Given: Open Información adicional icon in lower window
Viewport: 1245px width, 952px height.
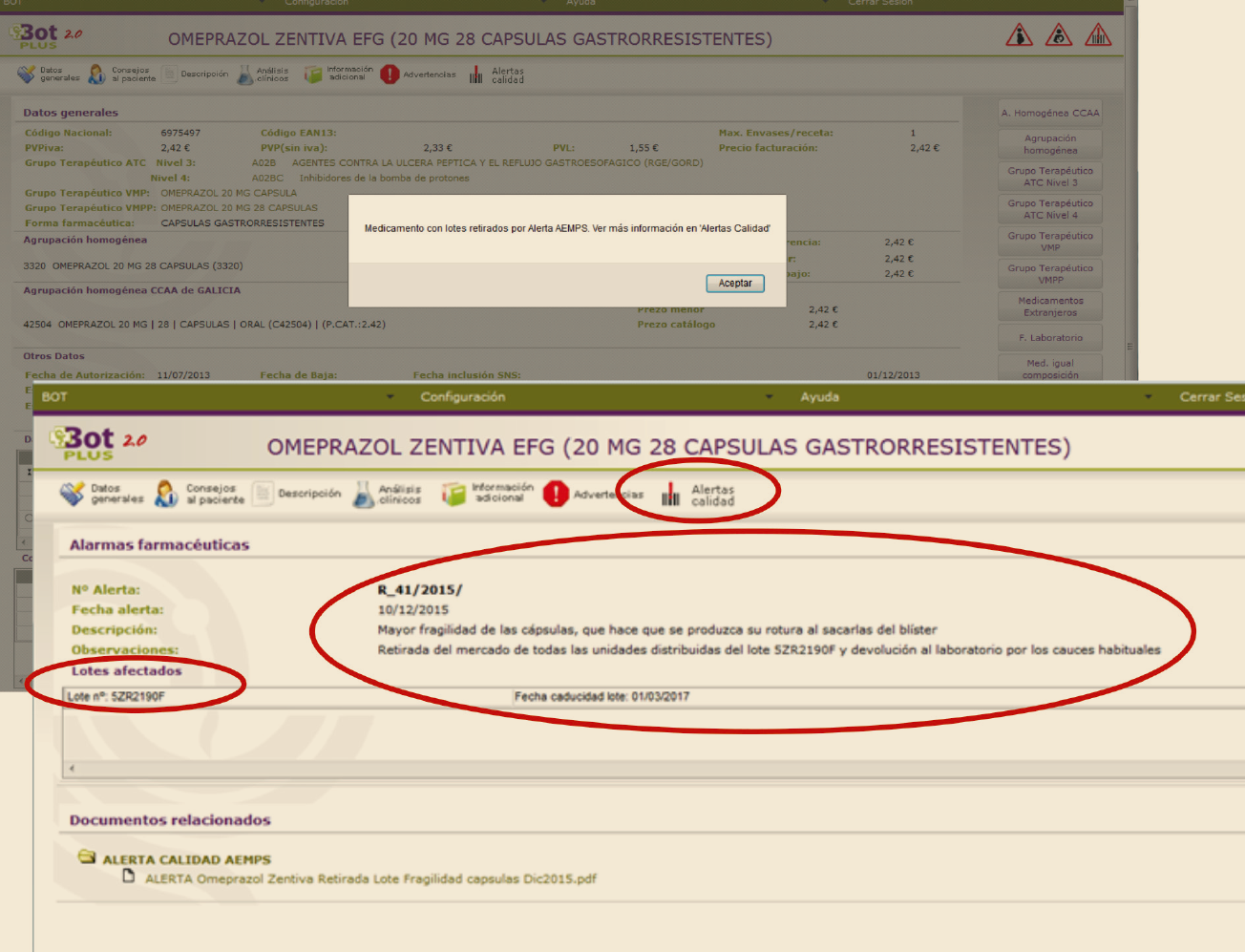Looking at the screenshot, I should click(454, 494).
